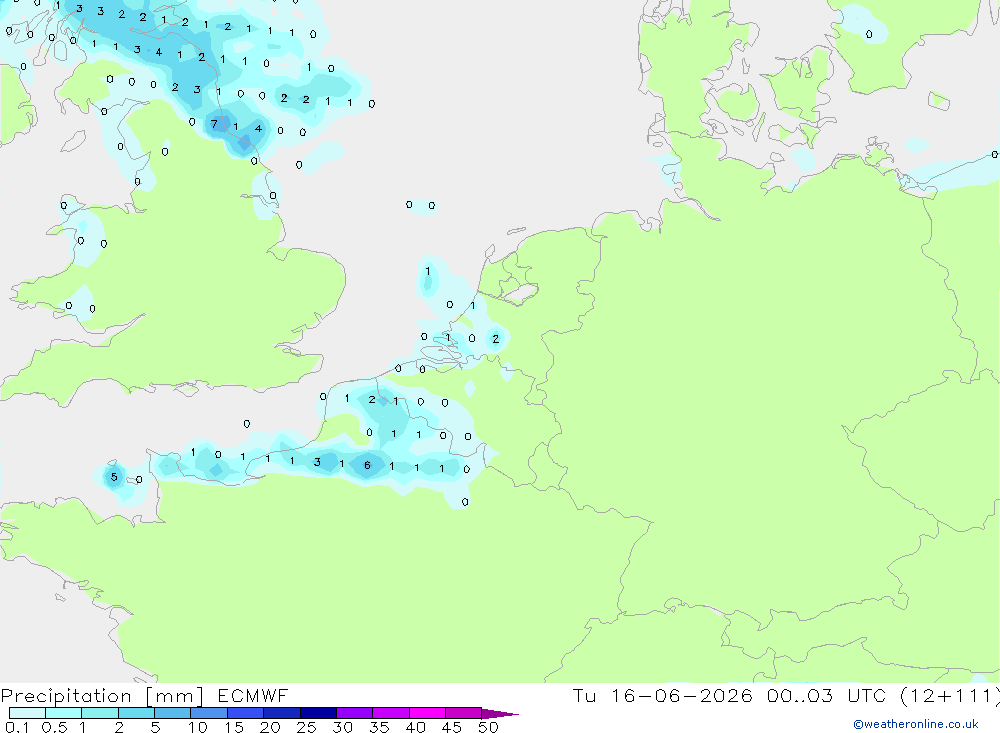This screenshot has height=733, width=1000.
Task: Click the '25' legend scale label
Action: coord(307,727)
